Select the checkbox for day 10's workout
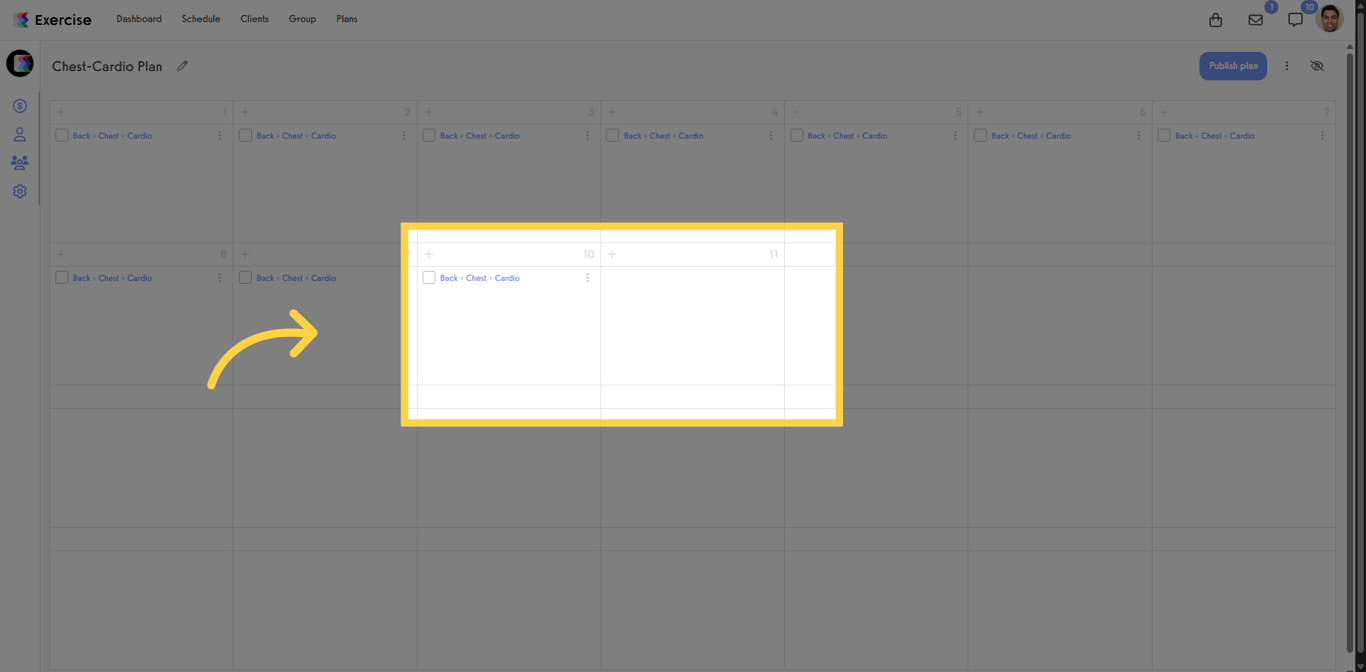The image size is (1366, 672). click(x=429, y=278)
